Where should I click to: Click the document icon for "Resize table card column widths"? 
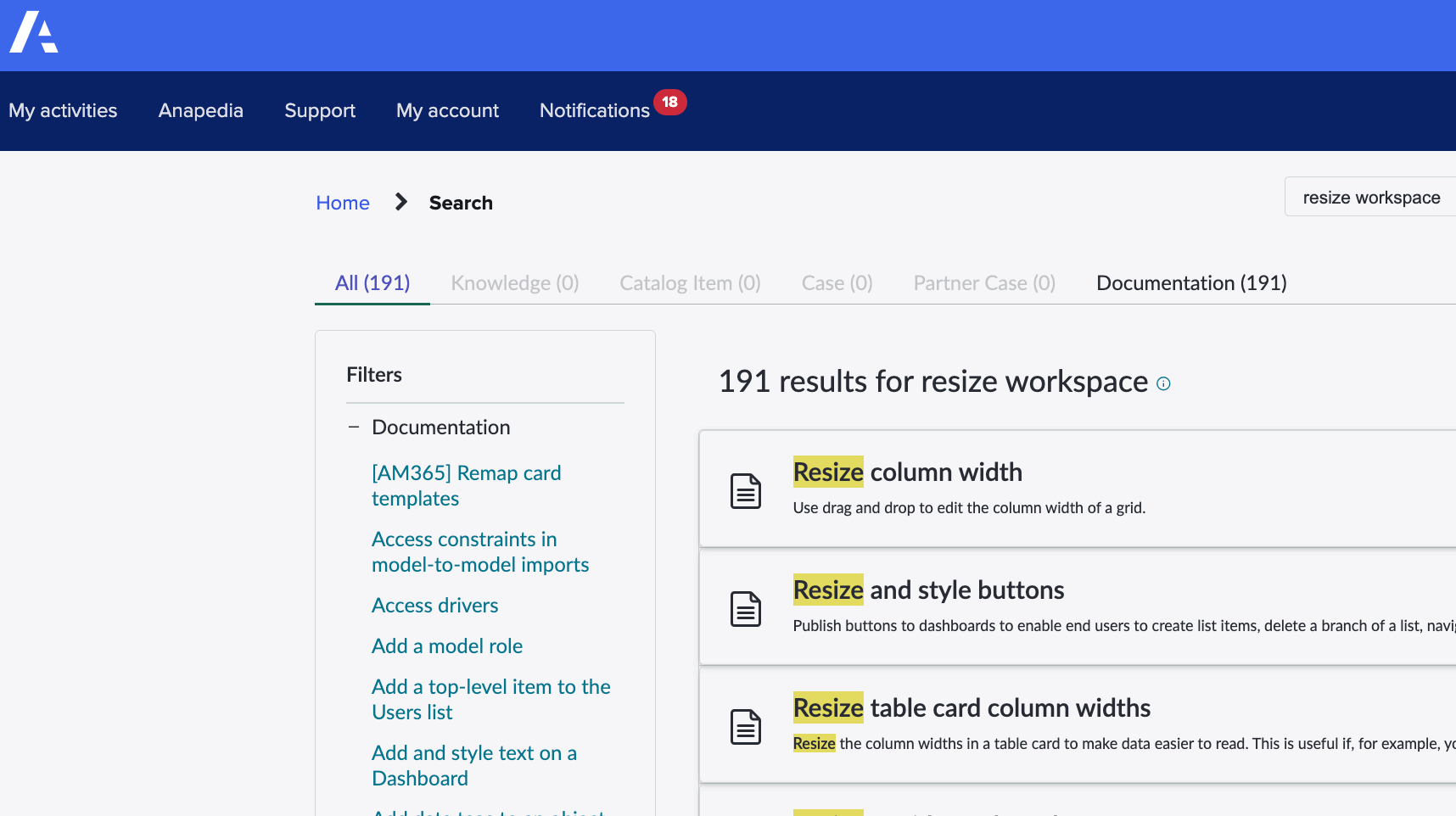pos(745,726)
